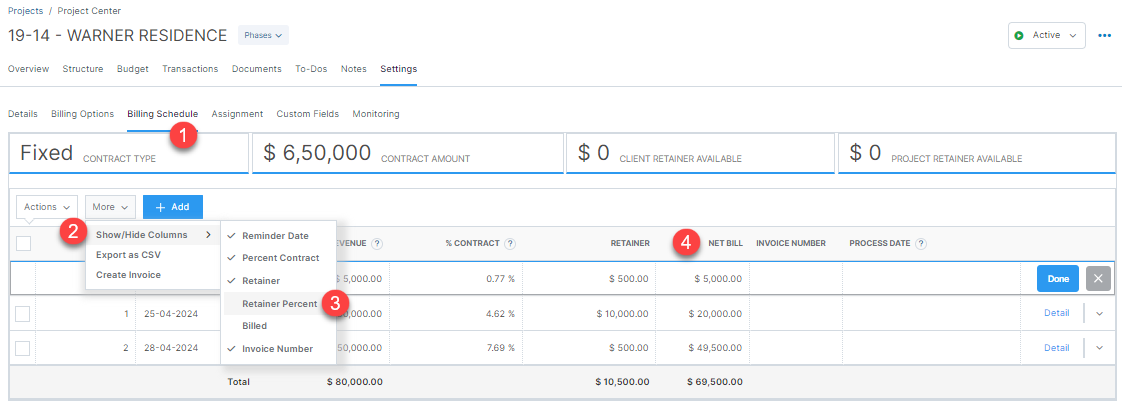Click the 7.69 % contract value
Image resolution: width=1122 pixels, height=410 pixels.
500,348
